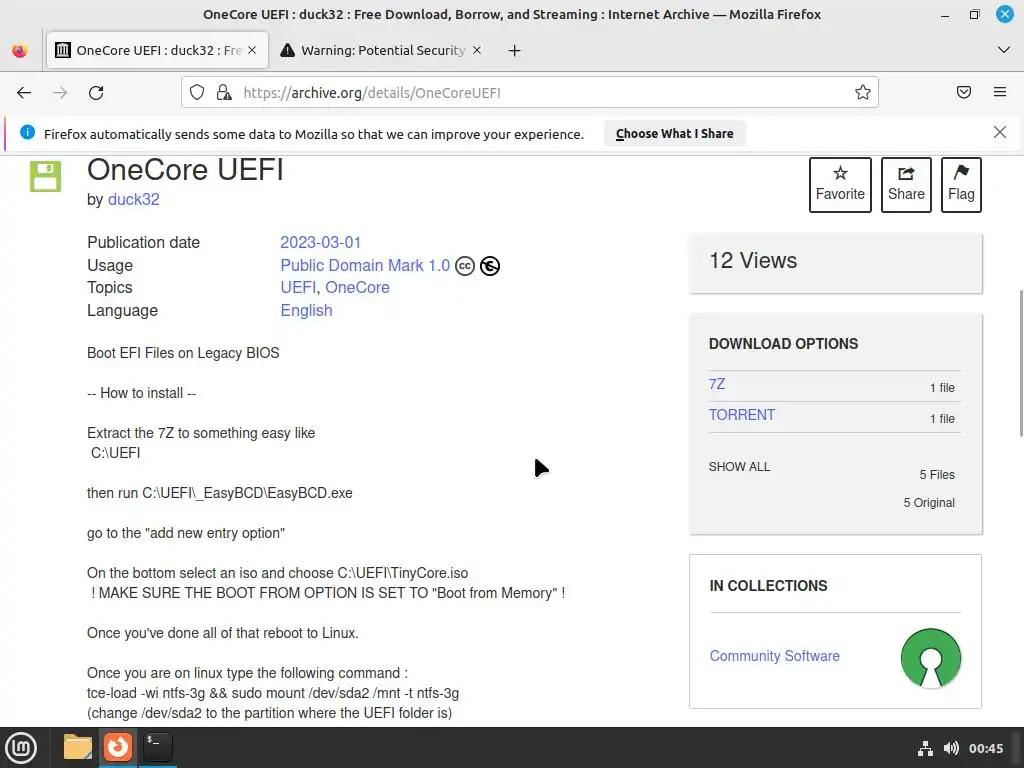Screen dimensions: 1024x768
Task: Open the UEFI topic link
Action: click(298, 287)
